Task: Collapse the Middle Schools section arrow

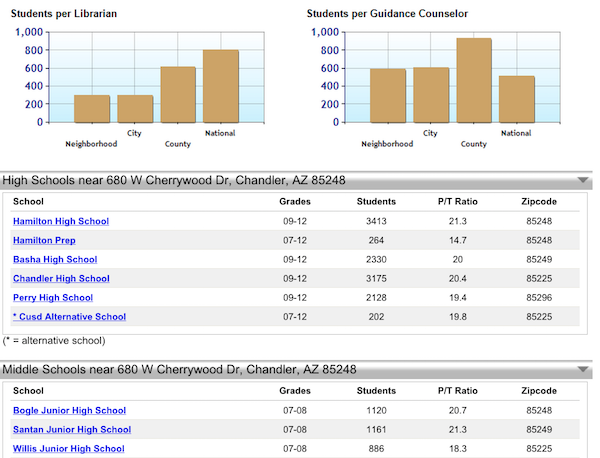Action: click(x=582, y=369)
